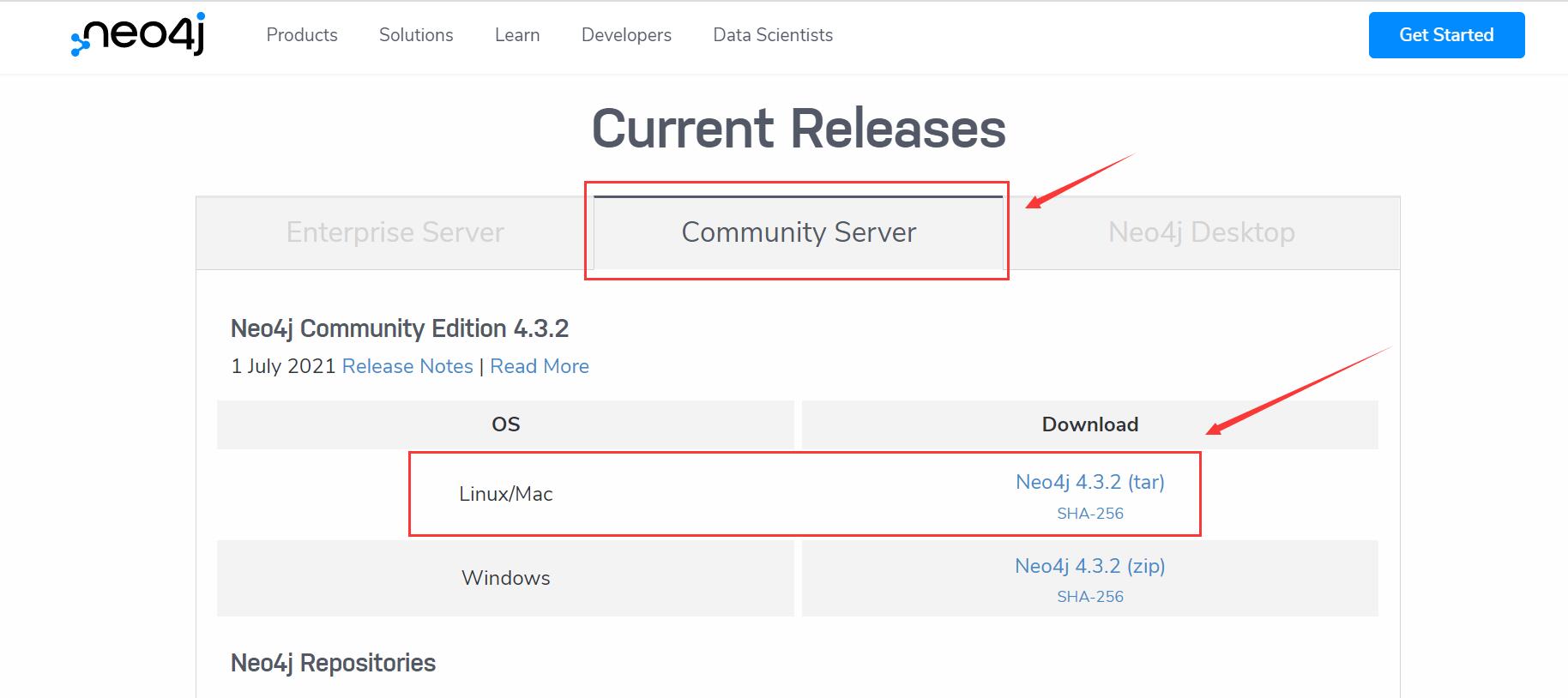Screen dimensions: 1568x698
Task: Click the Download column header
Action: (1090, 424)
